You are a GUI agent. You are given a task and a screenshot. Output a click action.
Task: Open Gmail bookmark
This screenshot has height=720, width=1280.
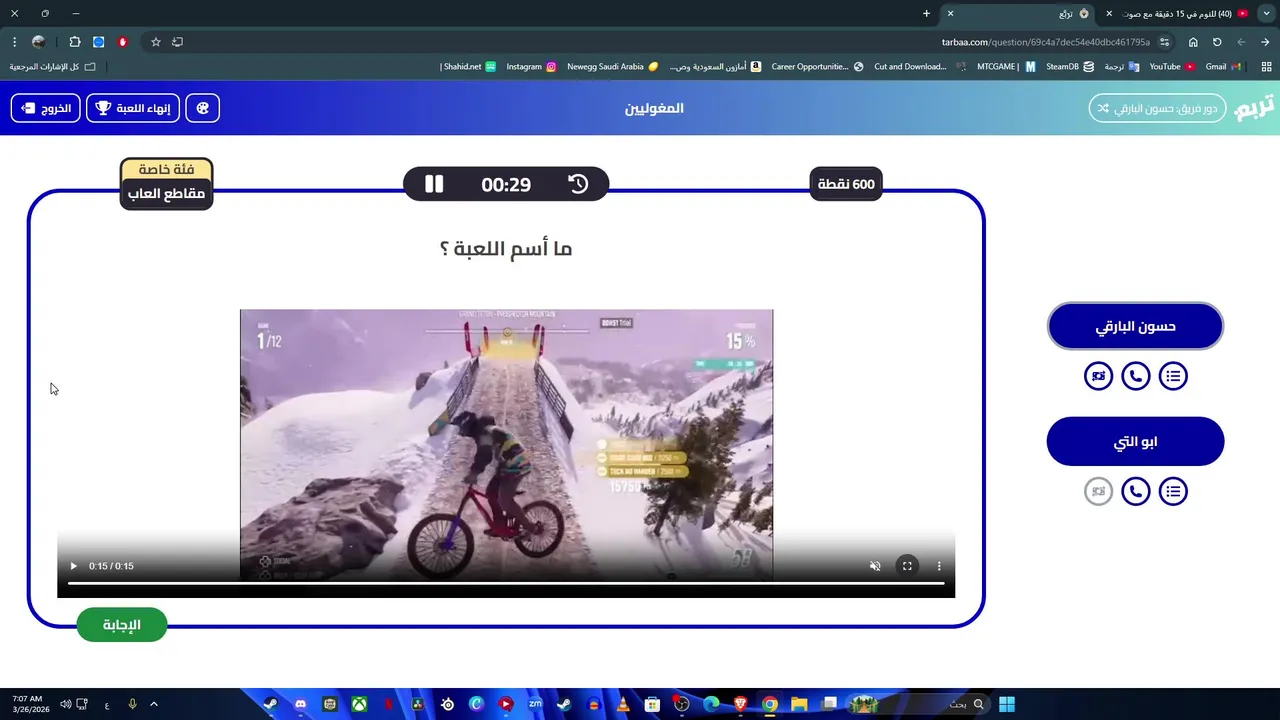[x=1223, y=67]
